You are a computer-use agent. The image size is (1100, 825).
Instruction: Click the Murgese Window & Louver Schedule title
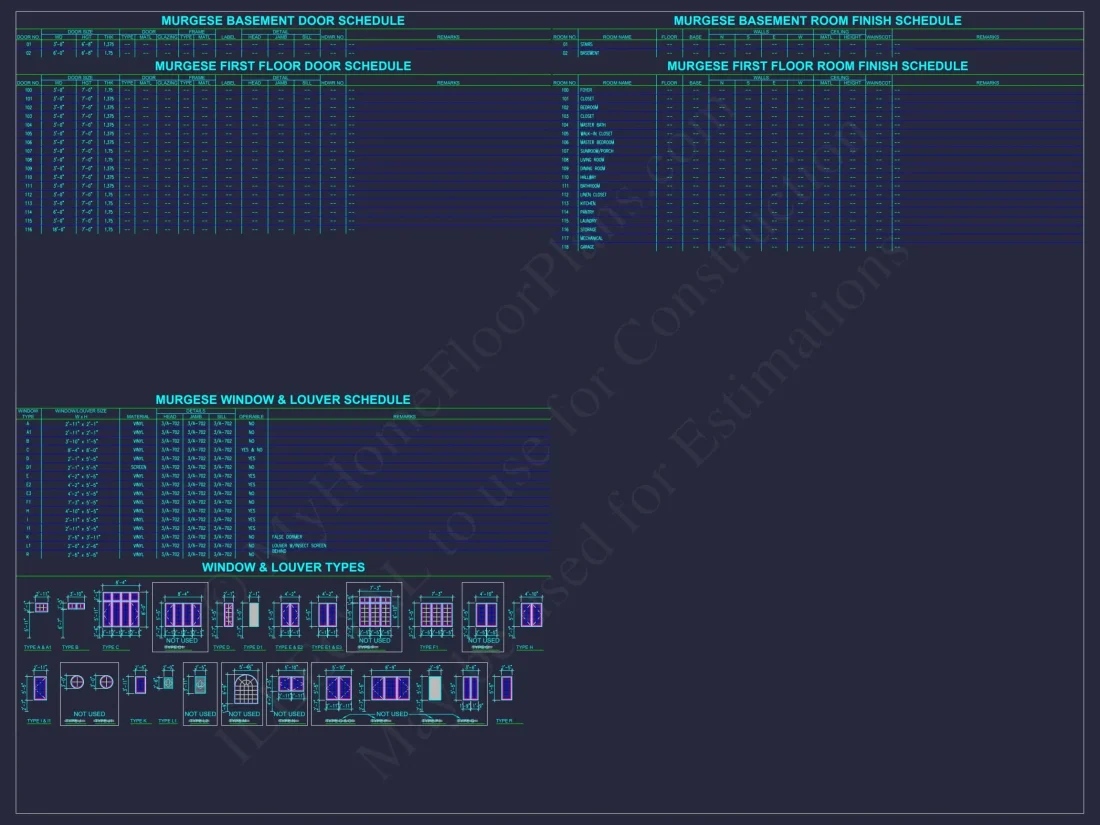coord(282,400)
